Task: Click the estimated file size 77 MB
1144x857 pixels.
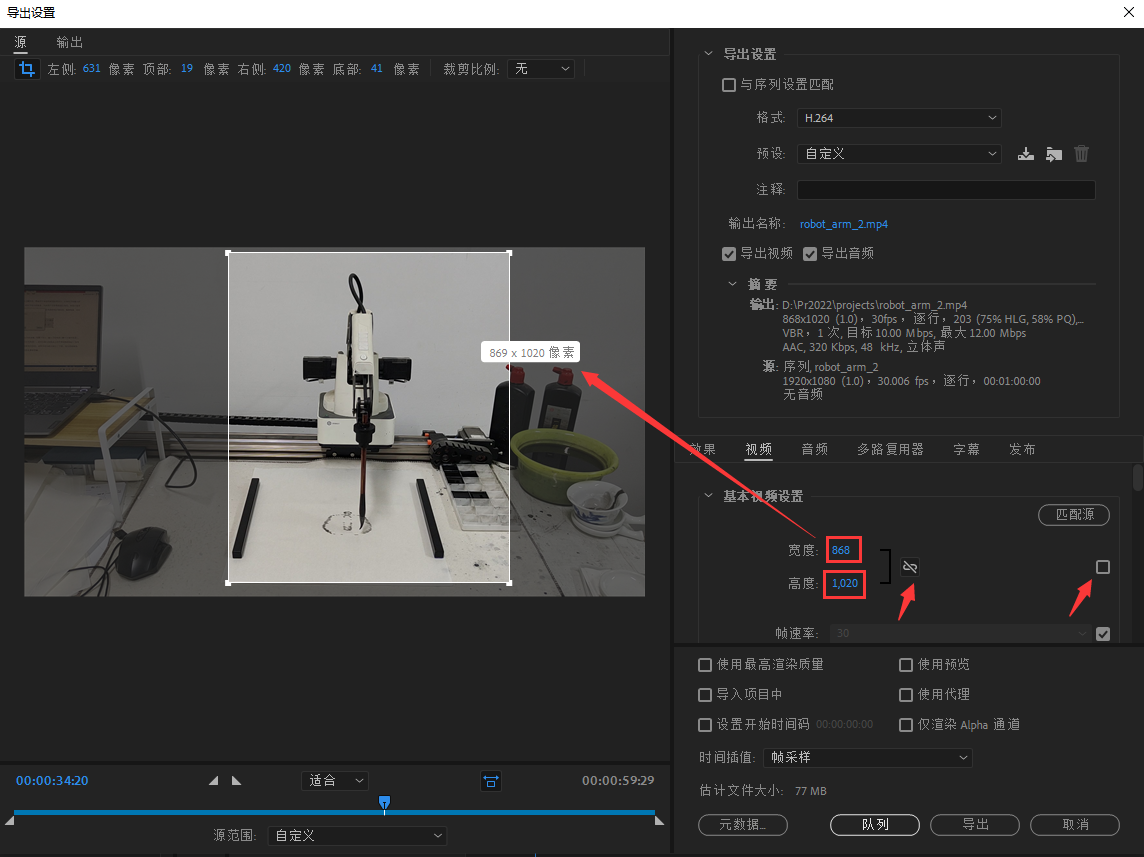Action: 811,791
